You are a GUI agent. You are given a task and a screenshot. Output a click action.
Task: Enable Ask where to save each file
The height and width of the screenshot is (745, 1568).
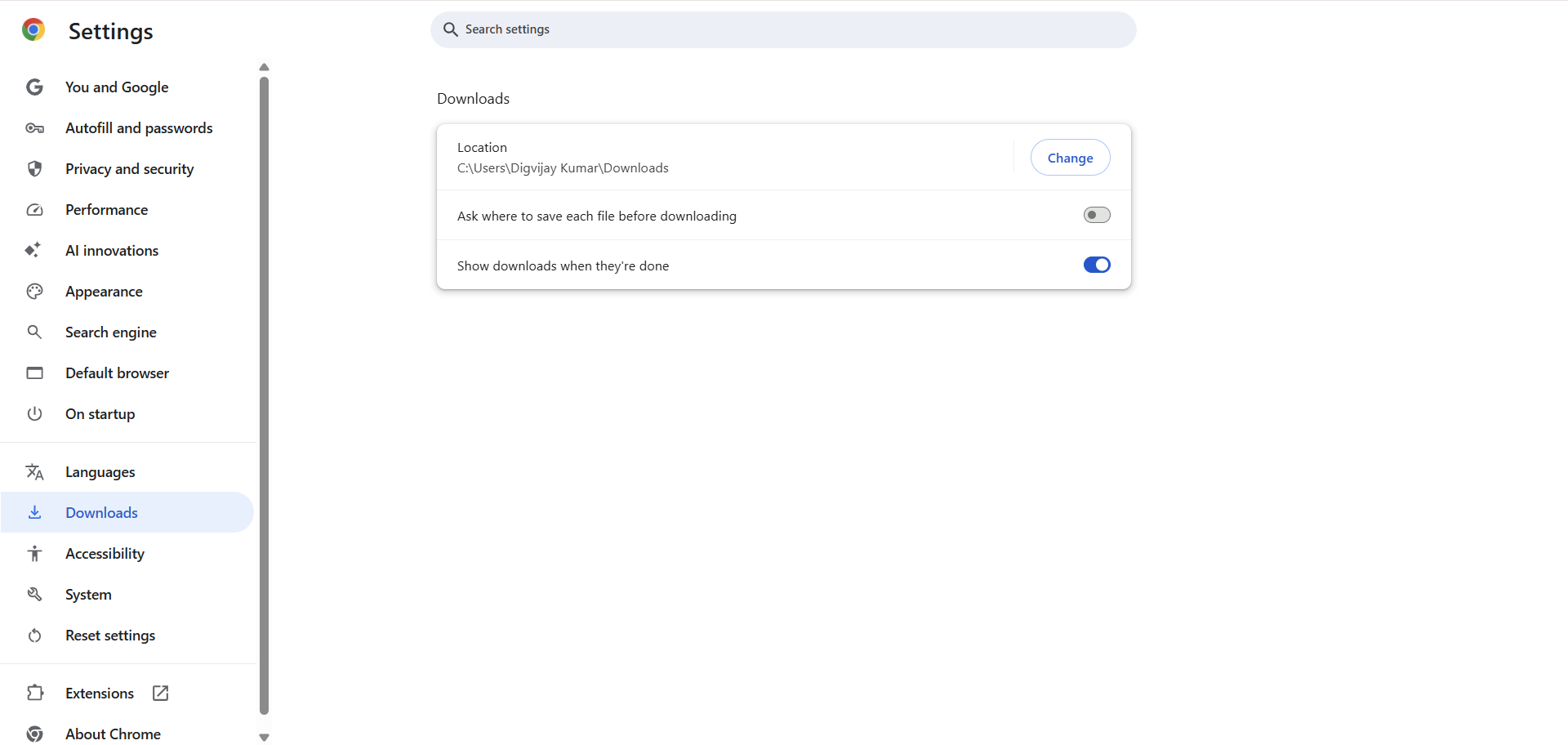click(x=1096, y=215)
